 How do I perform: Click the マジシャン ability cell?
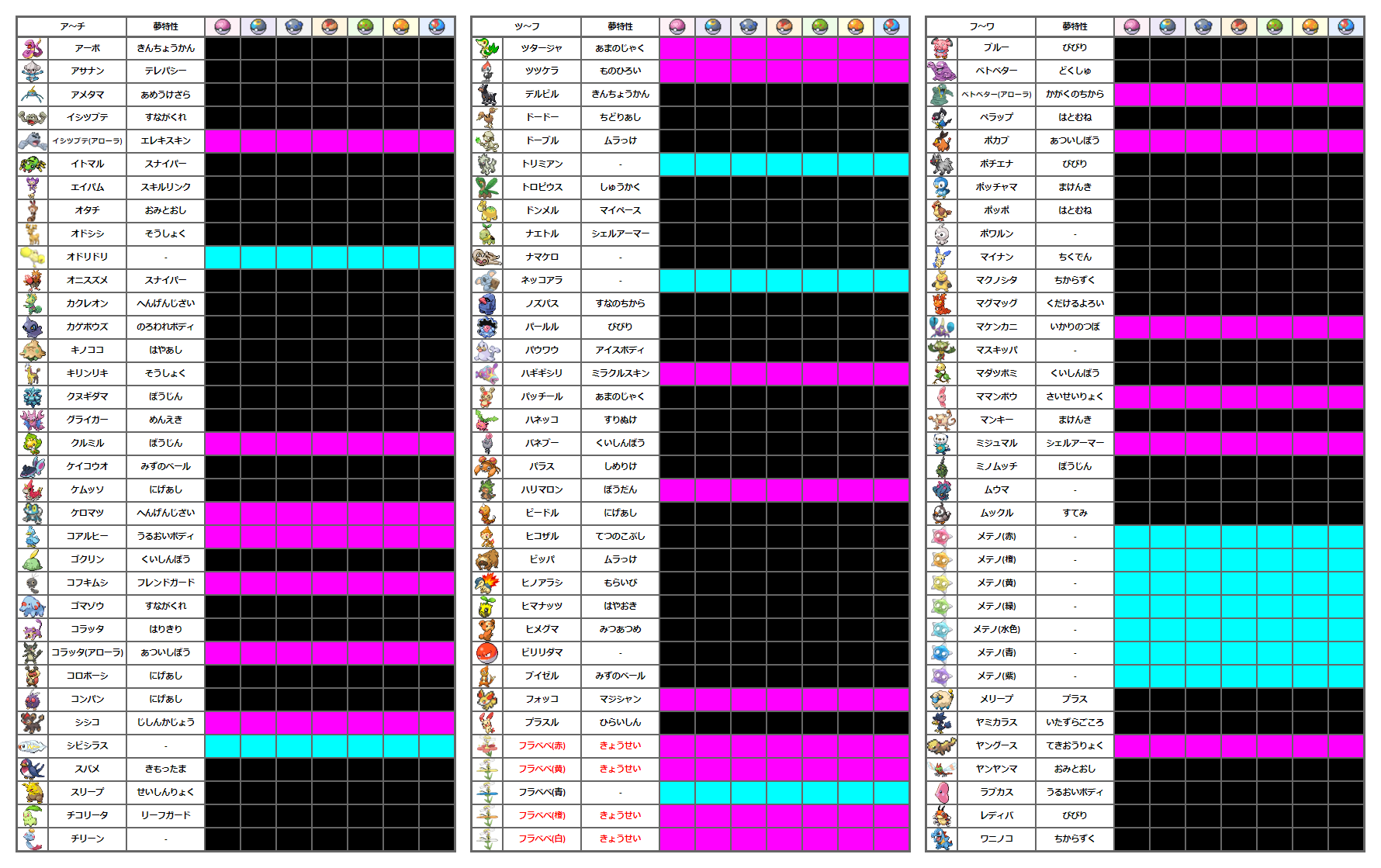620,699
